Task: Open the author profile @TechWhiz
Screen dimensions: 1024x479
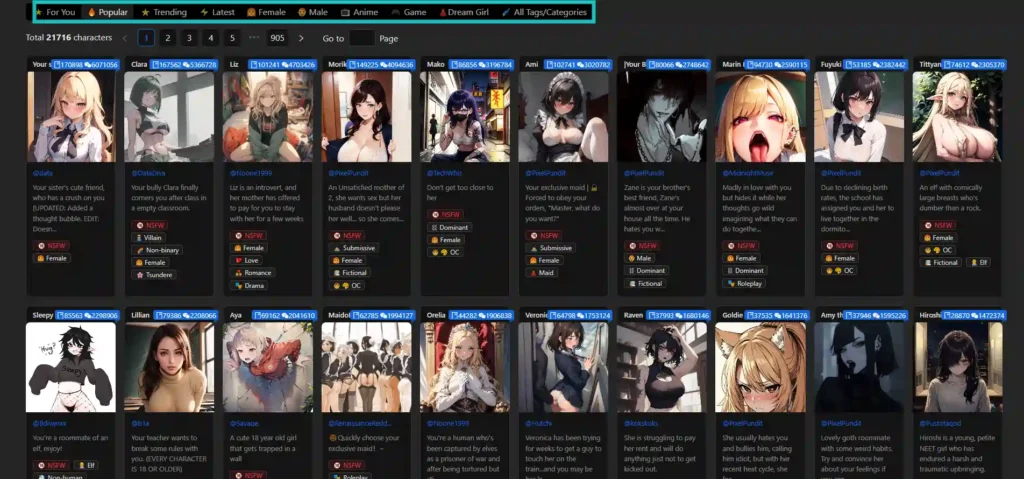Action: [x=443, y=173]
